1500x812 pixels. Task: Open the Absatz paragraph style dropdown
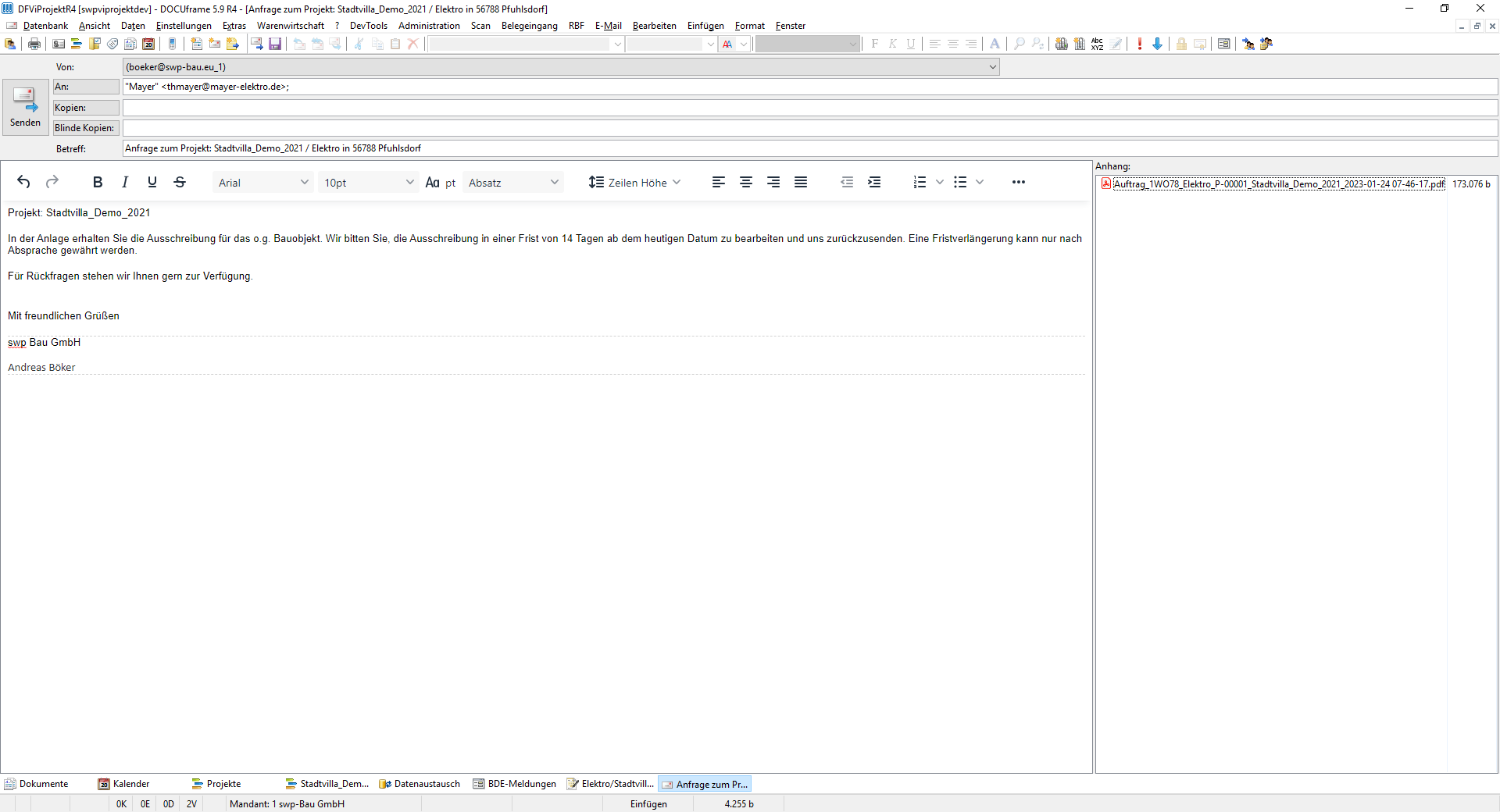point(513,182)
